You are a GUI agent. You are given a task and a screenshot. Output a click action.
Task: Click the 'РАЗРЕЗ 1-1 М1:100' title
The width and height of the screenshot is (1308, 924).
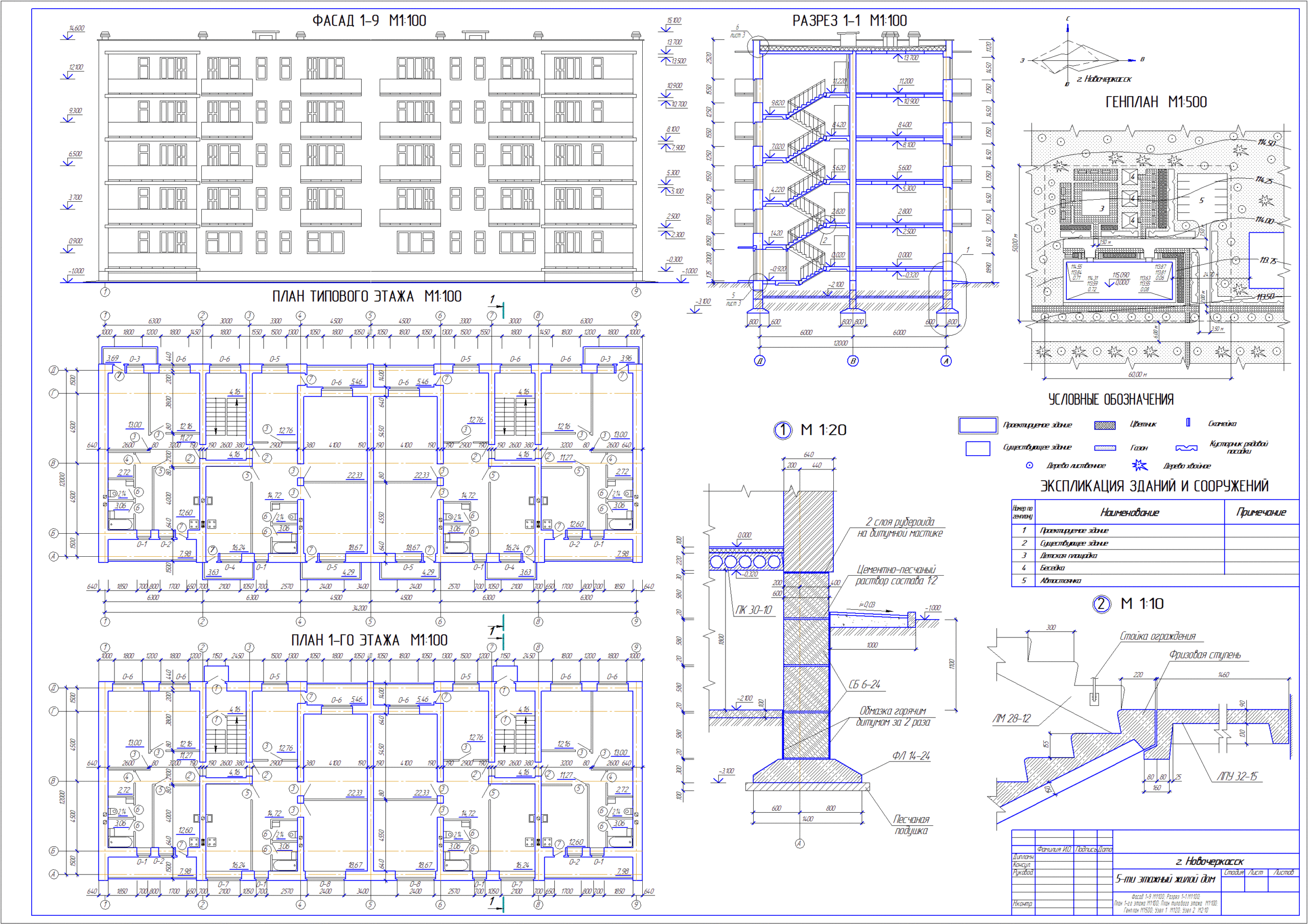pyautogui.click(x=849, y=20)
